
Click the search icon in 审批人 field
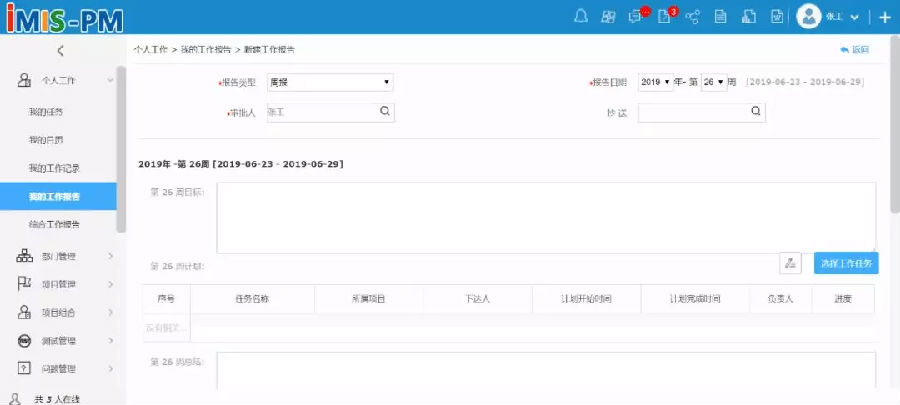pos(384,112)
